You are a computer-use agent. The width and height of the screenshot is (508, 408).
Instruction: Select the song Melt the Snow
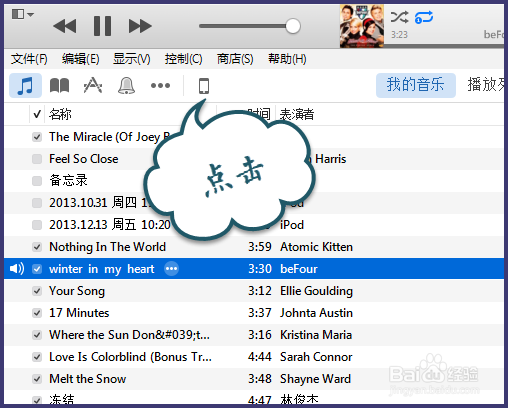[x=88, y=379]
